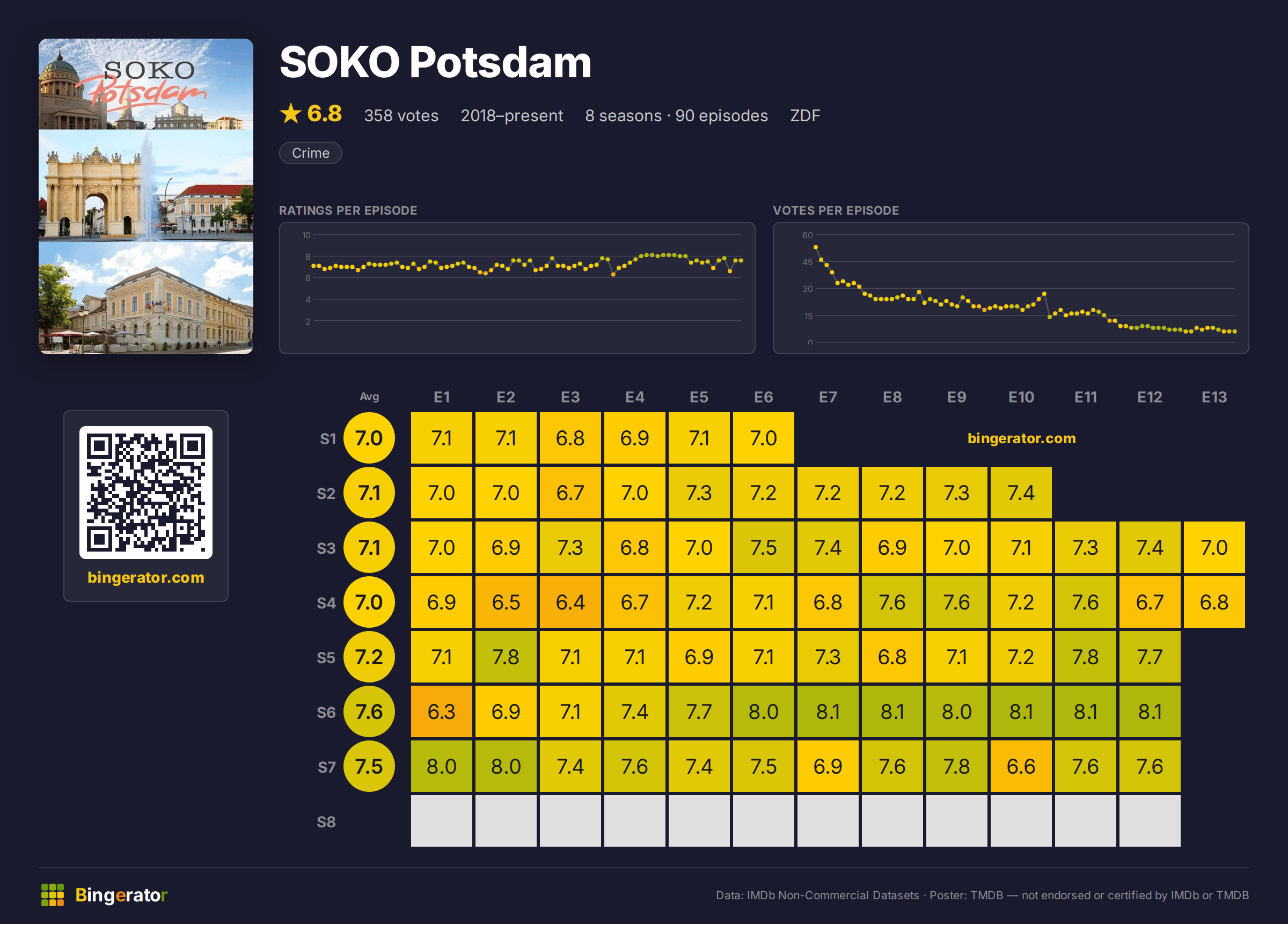
Task: Click the S7 average 7.5 circle
Action: (x=369, y=767)
